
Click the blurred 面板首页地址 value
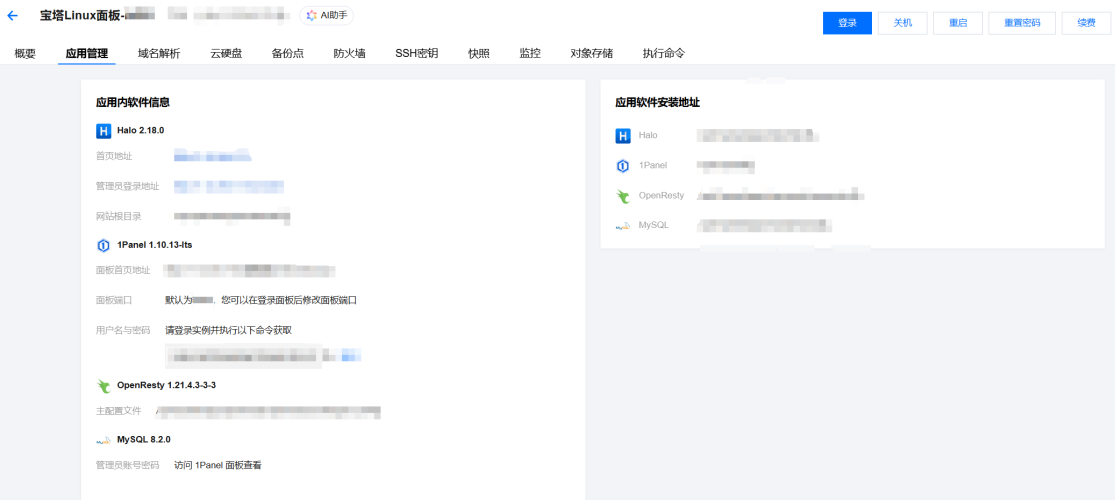click(250, 270)
